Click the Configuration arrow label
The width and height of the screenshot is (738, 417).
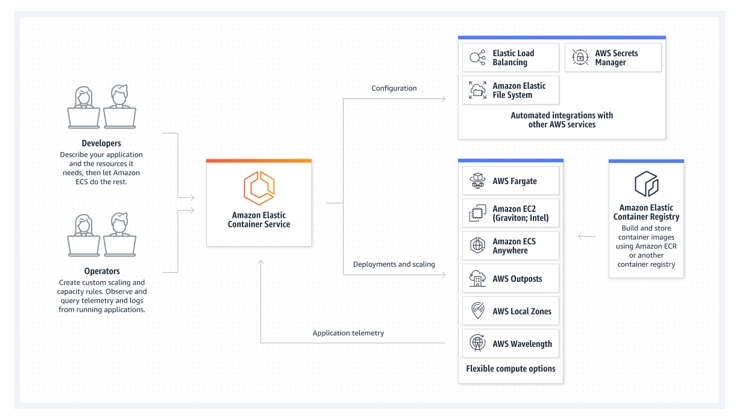tap(394, 88)
